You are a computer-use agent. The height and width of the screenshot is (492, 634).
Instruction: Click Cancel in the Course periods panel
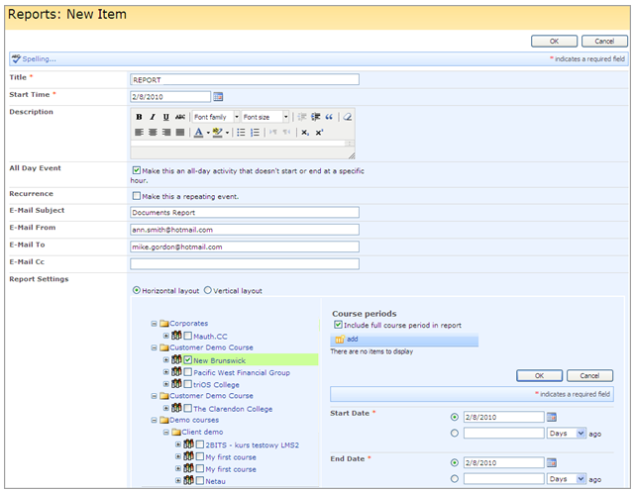coord(590,376)
